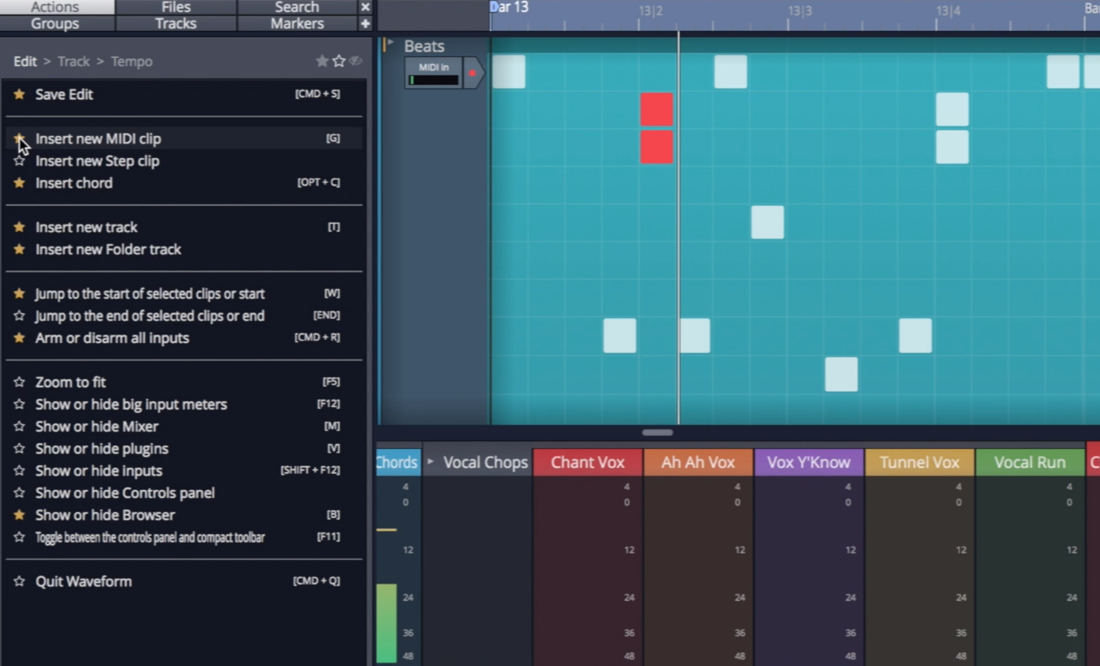
Task: Toggle favorite star for Show or hide Mixer
Action: 19,426
